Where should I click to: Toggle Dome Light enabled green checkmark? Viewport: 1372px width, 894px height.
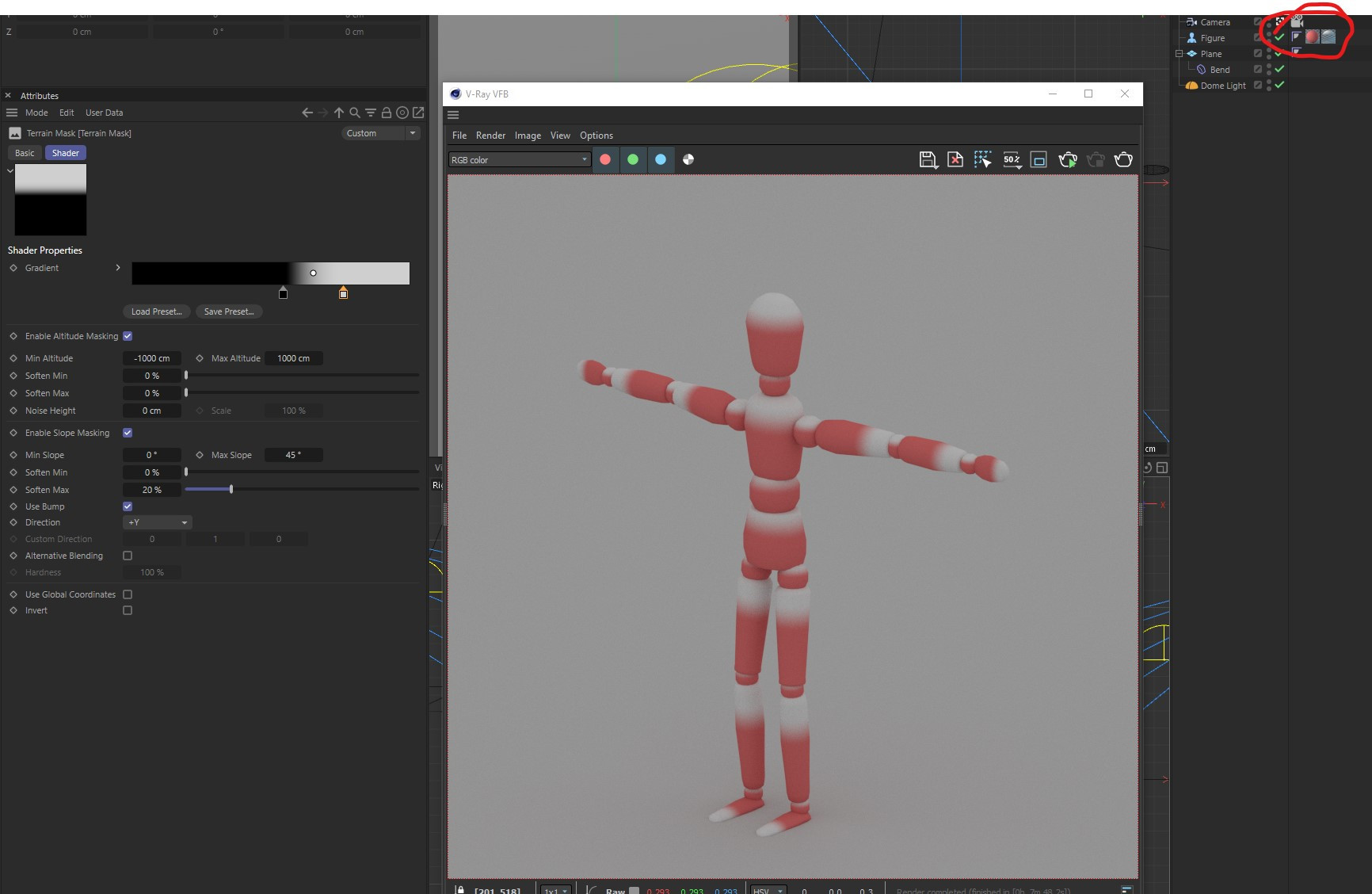[x=1279, y=85]
